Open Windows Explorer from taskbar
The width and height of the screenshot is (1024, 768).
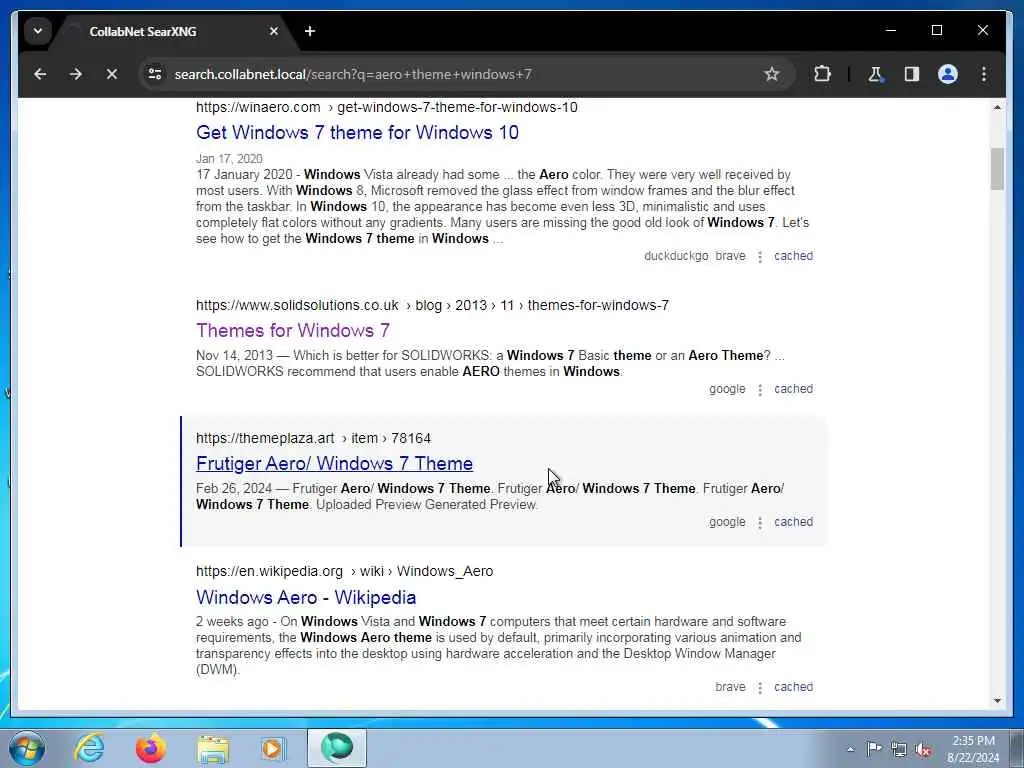(x=213, y=748)
